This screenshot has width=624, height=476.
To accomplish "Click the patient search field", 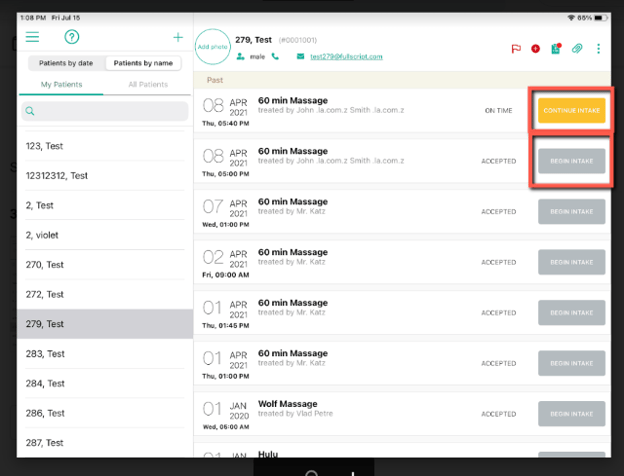I will click(104, 110).
